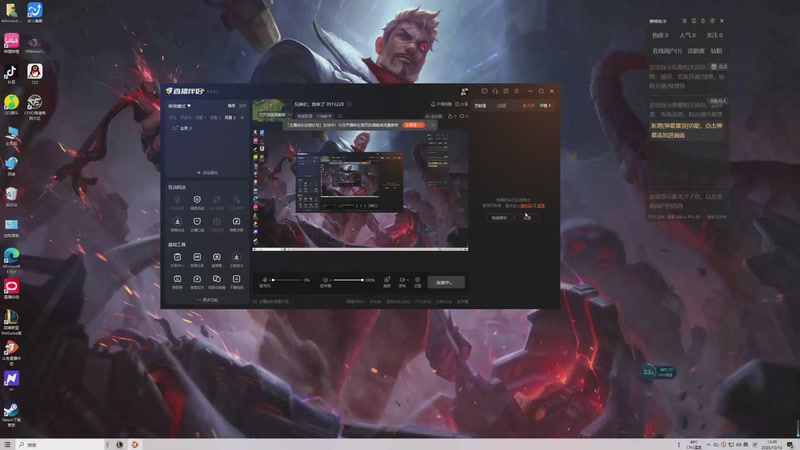Open the headset support icon in title bar

pyautogui.click(x=495, y=91)
